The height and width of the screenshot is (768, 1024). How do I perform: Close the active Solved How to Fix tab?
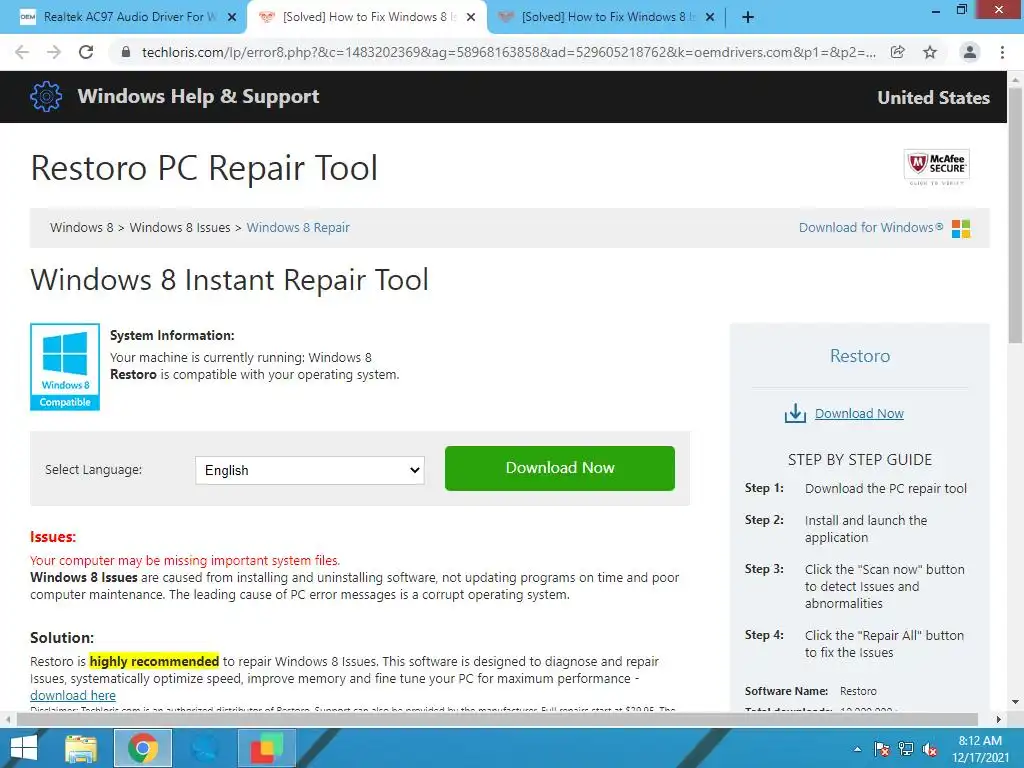coord(471,18)
